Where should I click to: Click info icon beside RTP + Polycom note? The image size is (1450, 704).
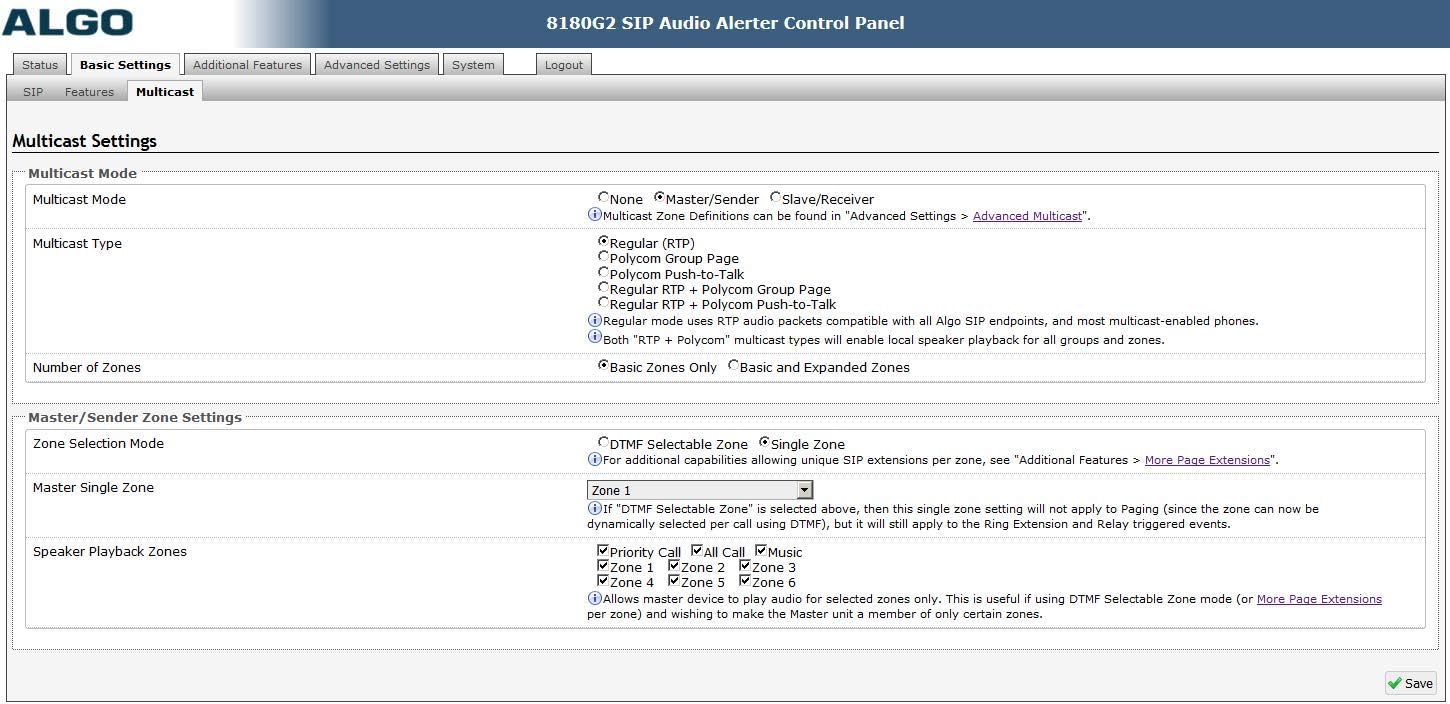coord(594,337)
